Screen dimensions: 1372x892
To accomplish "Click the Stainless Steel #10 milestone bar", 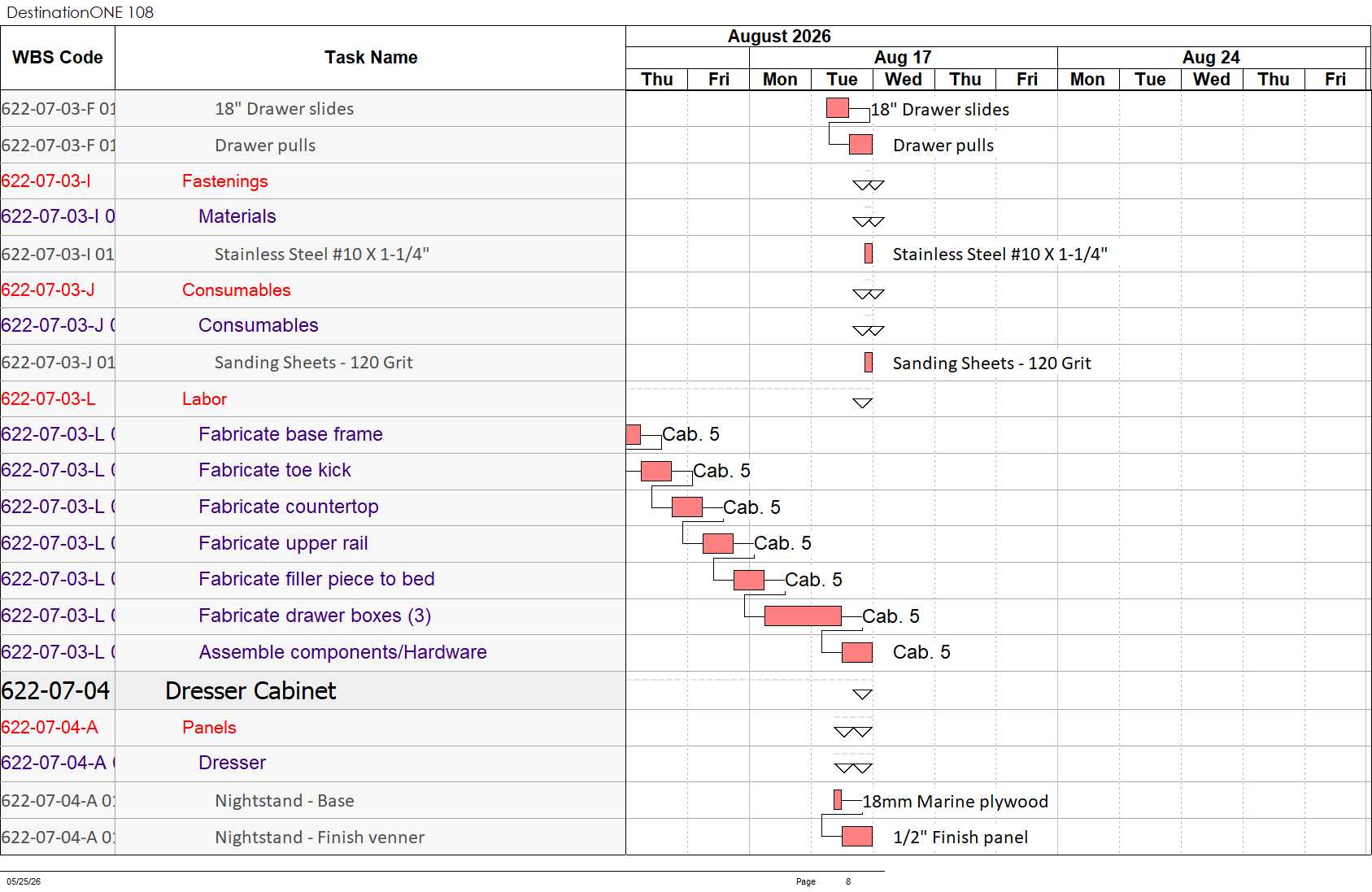I will pyautogui.click(x=869, y=254).
